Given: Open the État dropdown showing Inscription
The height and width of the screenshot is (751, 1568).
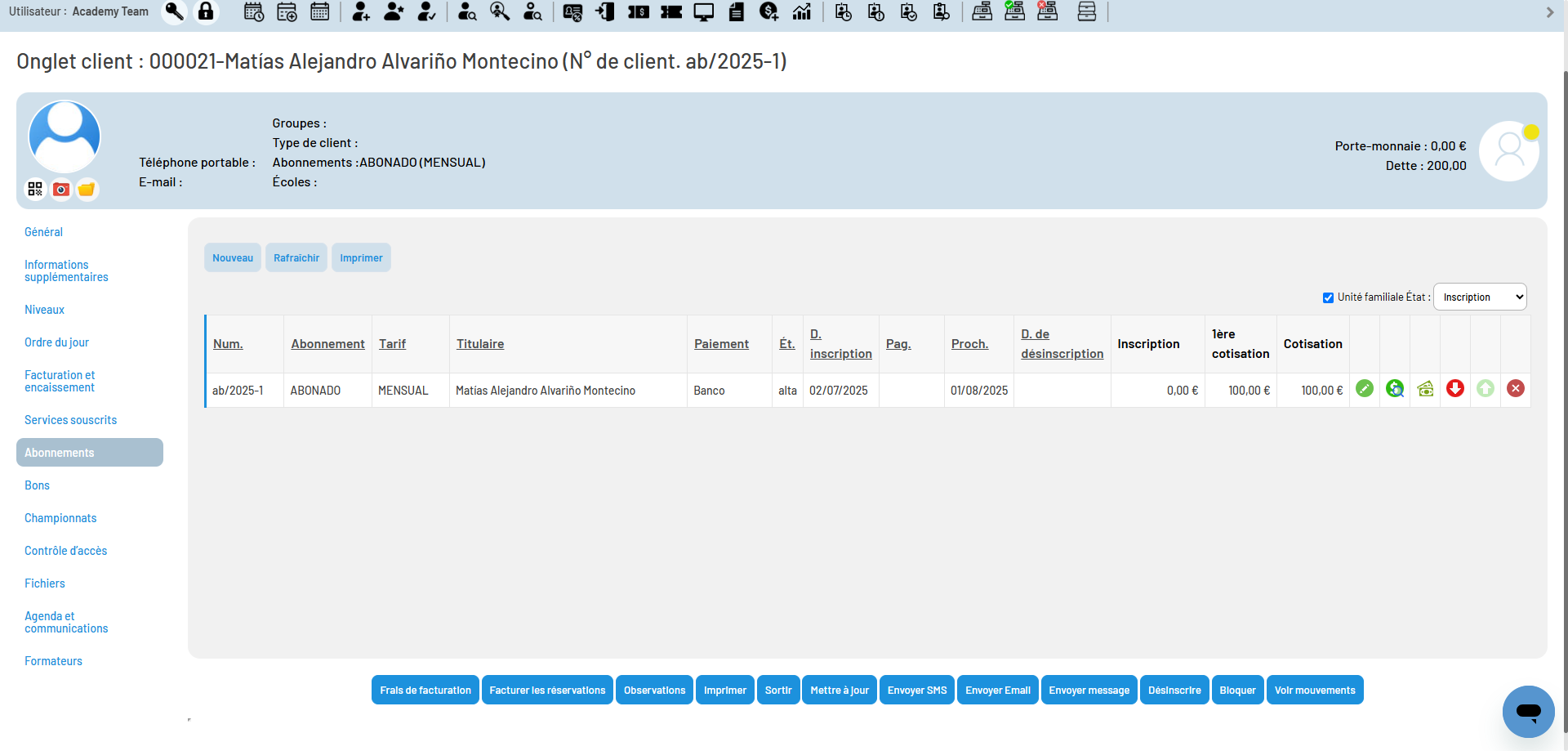Looking at the screenshot, I should [1480, 297].
